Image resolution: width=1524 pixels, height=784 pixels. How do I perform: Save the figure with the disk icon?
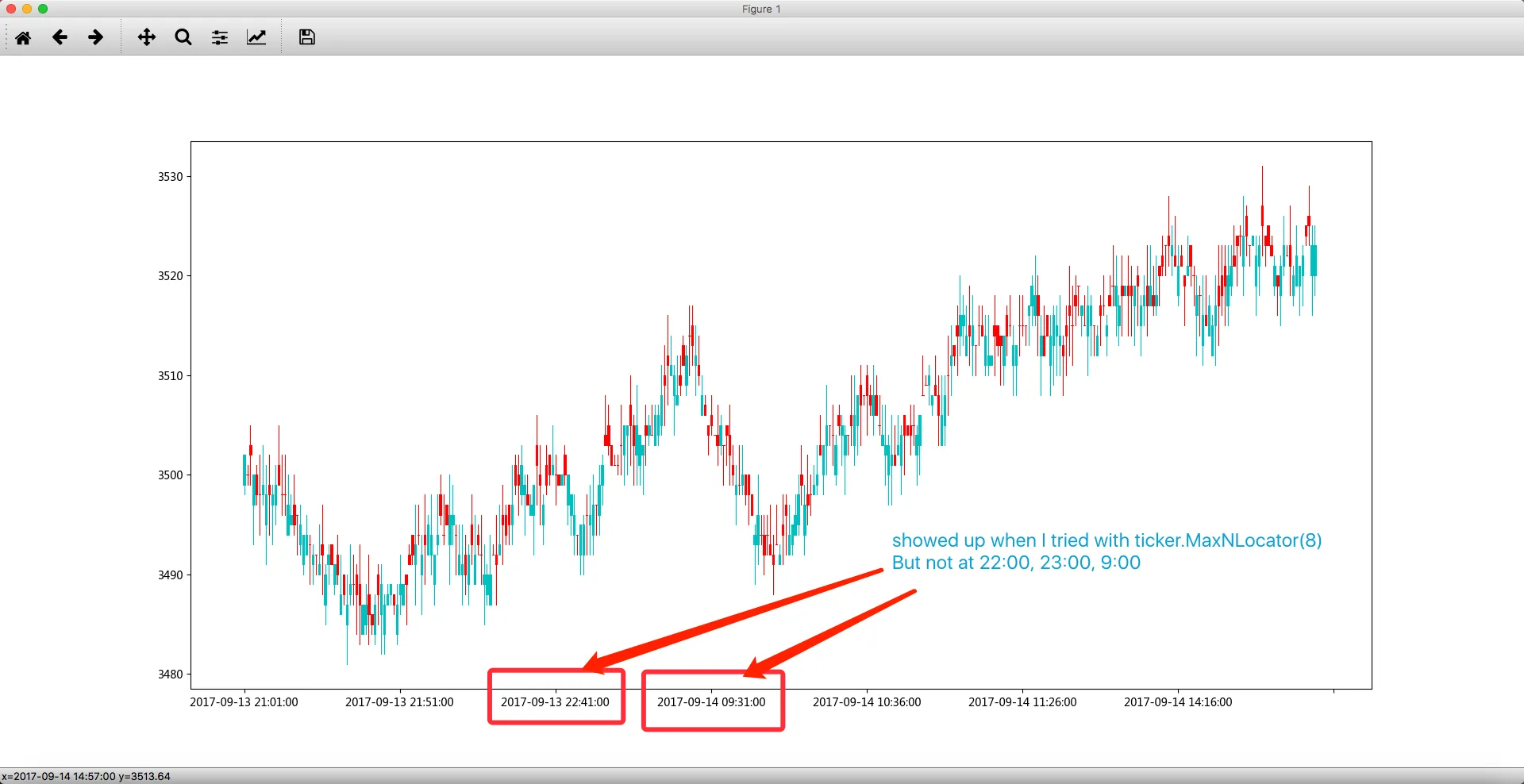(x=307, y=37)
